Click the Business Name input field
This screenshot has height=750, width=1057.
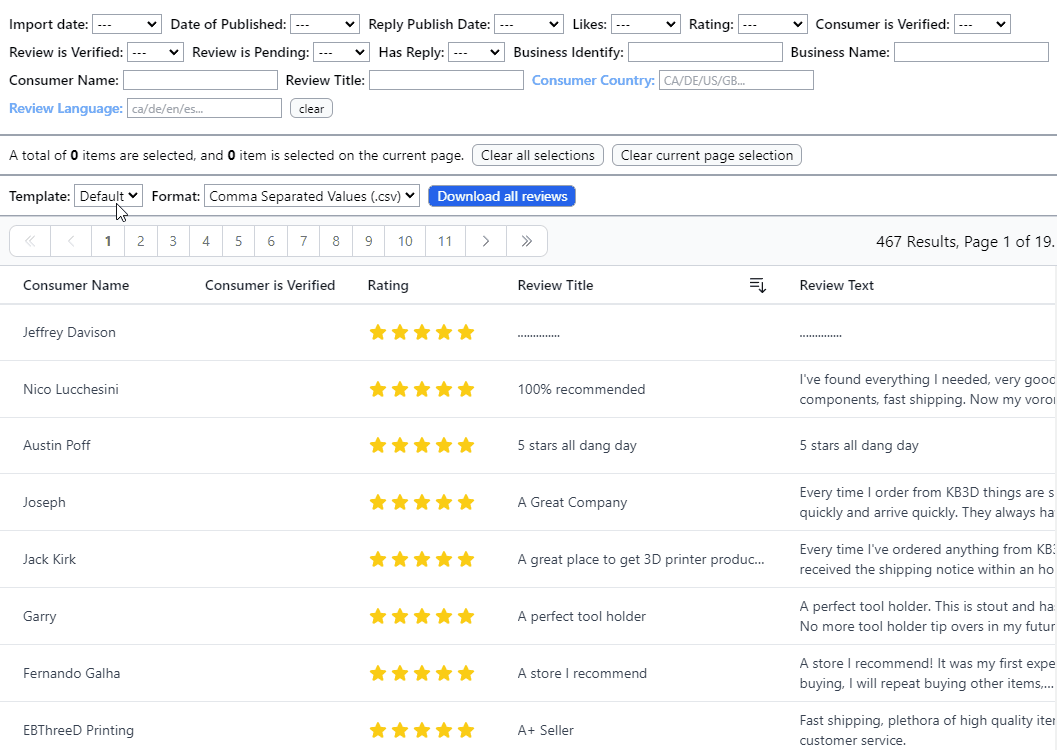pyautogui.click(x=970, y=52)
